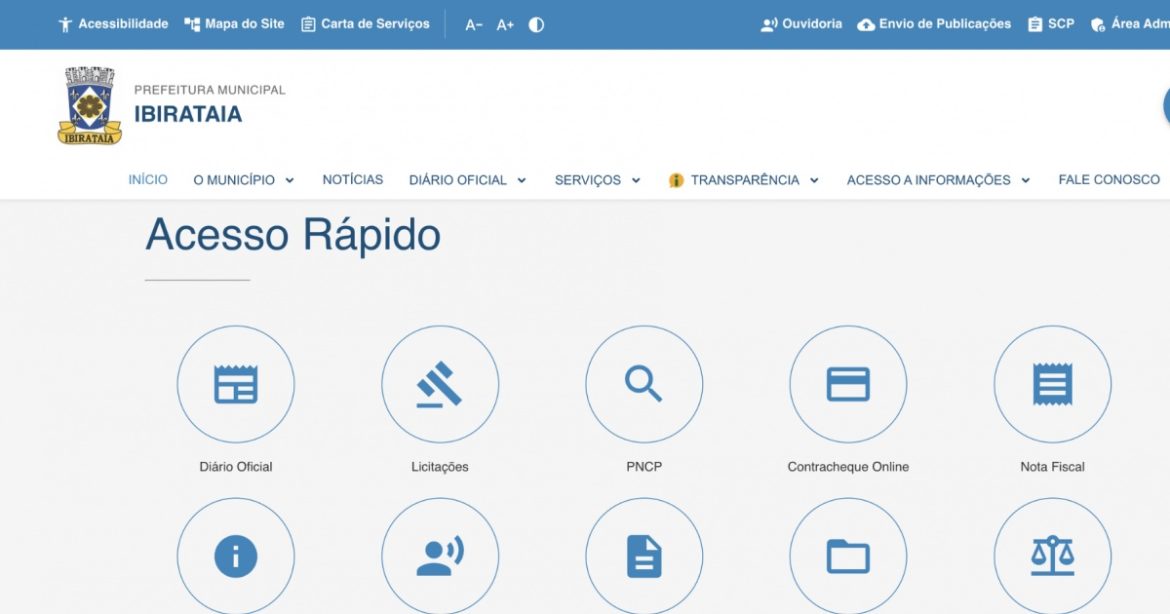Click the TRANSPARÊNCIA menu label
The width and height of the screenshot is (1170, 614).
pos(745,180)
